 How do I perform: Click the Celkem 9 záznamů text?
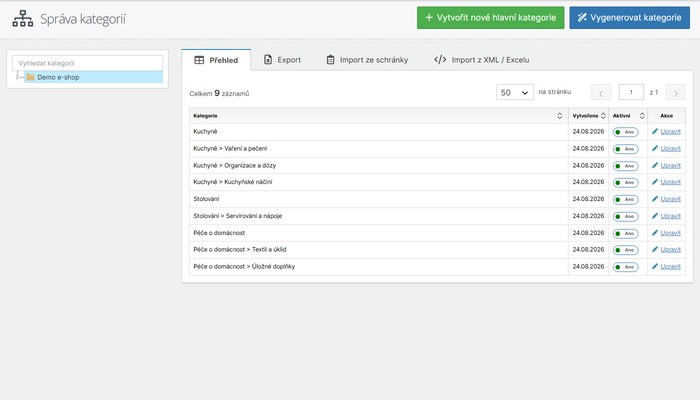pyautogui.click(x=219, y=93)
